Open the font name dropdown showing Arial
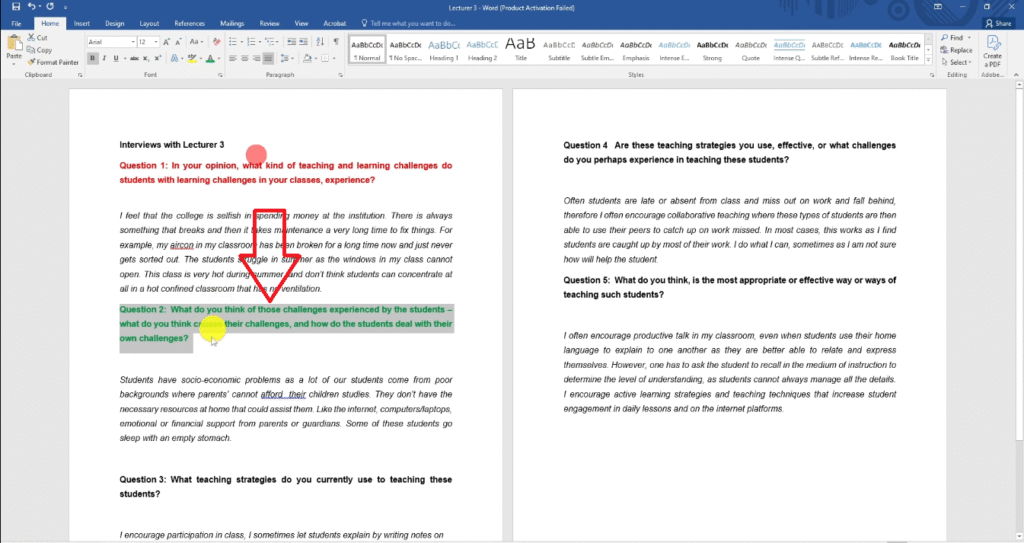Image resolution: width=1024 pixels, height=543 pixels. (110, 42)
